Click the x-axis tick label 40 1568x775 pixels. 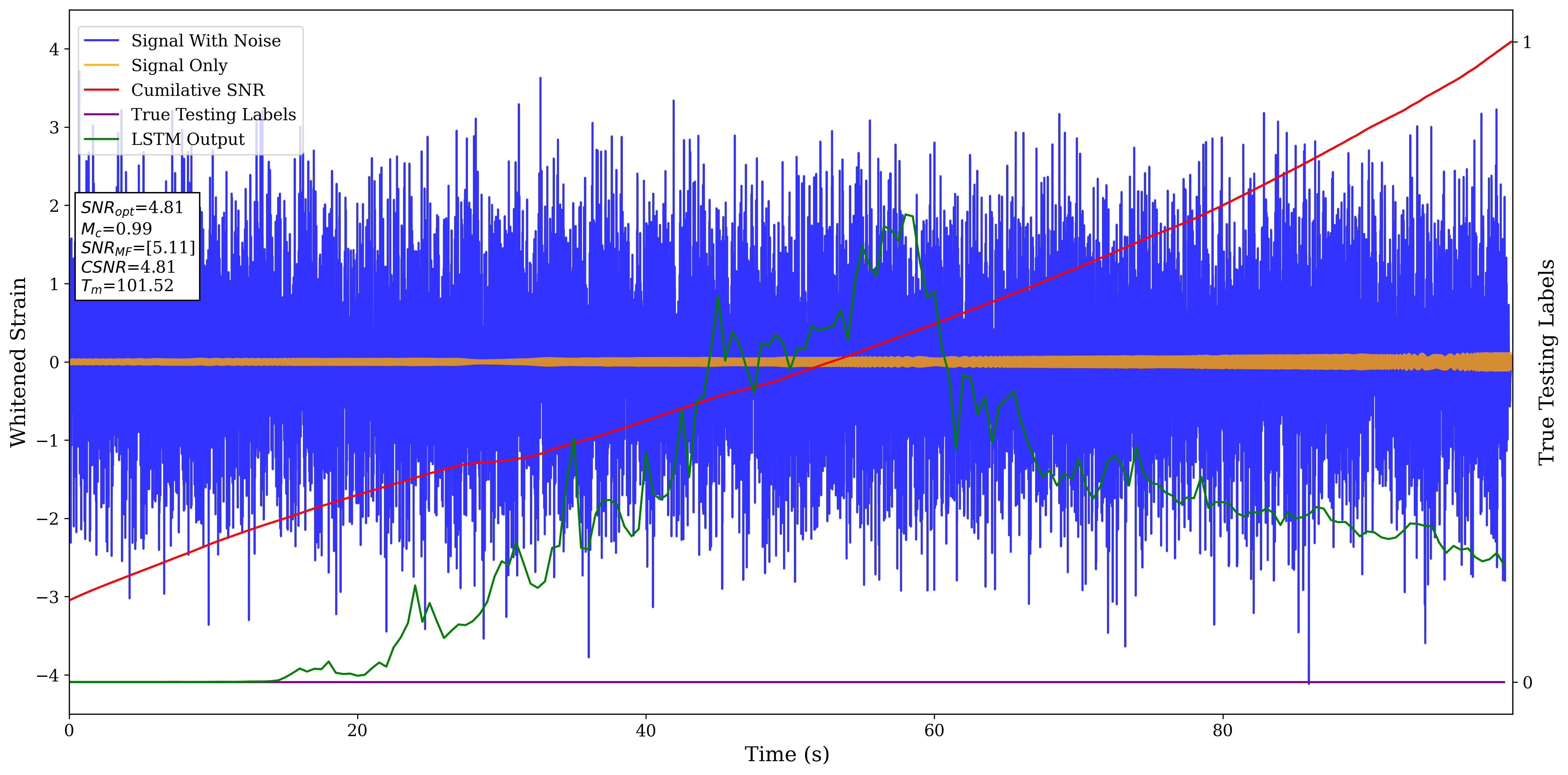646,731
